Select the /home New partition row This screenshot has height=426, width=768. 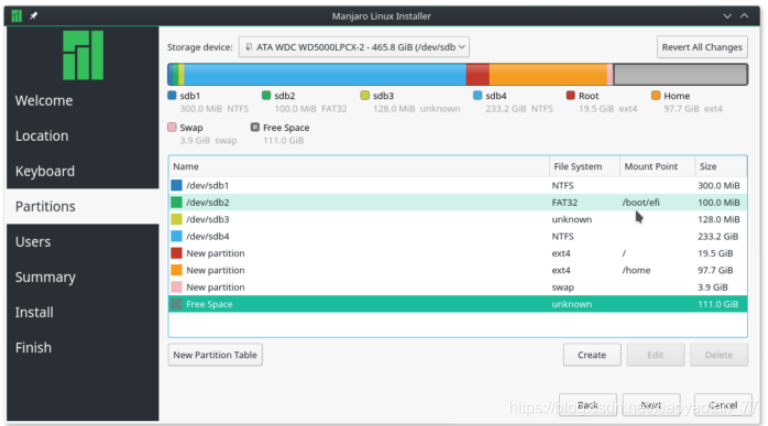[457, 270]
